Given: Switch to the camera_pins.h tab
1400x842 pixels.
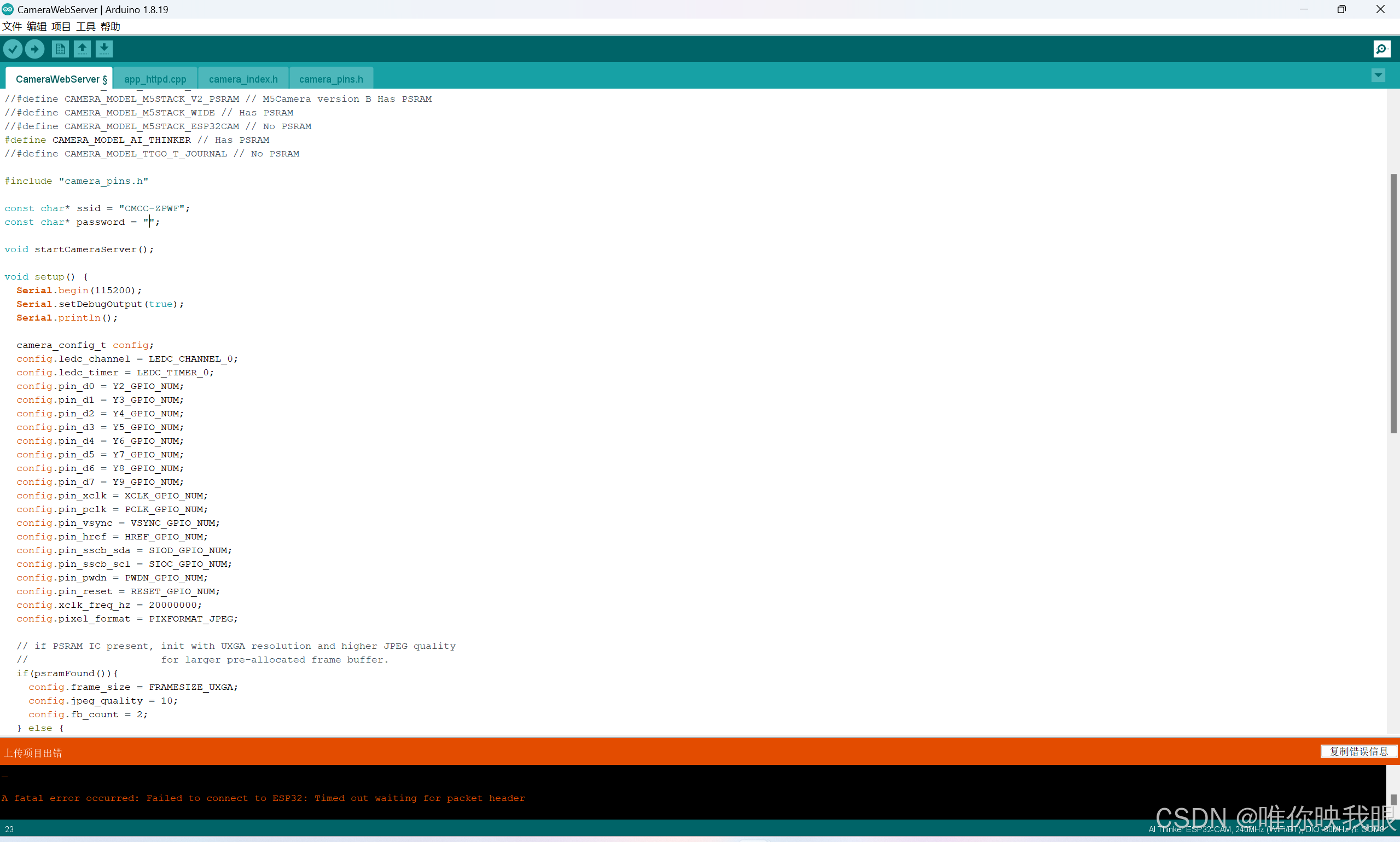Looking at the screenshot, I should tap(330, 79).
